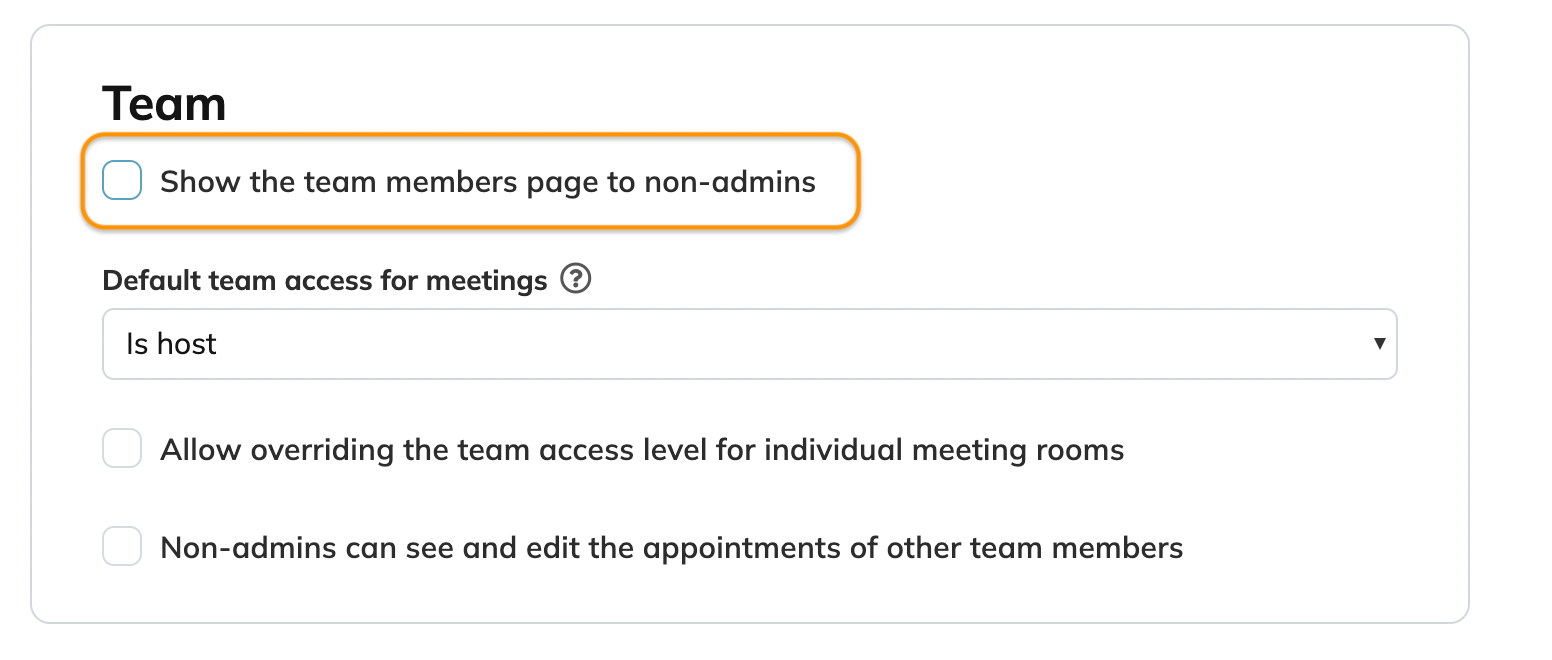Image resolution: width=1552 pixels, height=660 pixels.
Task: Click the question mark circle icon
Action: (576, 280)
